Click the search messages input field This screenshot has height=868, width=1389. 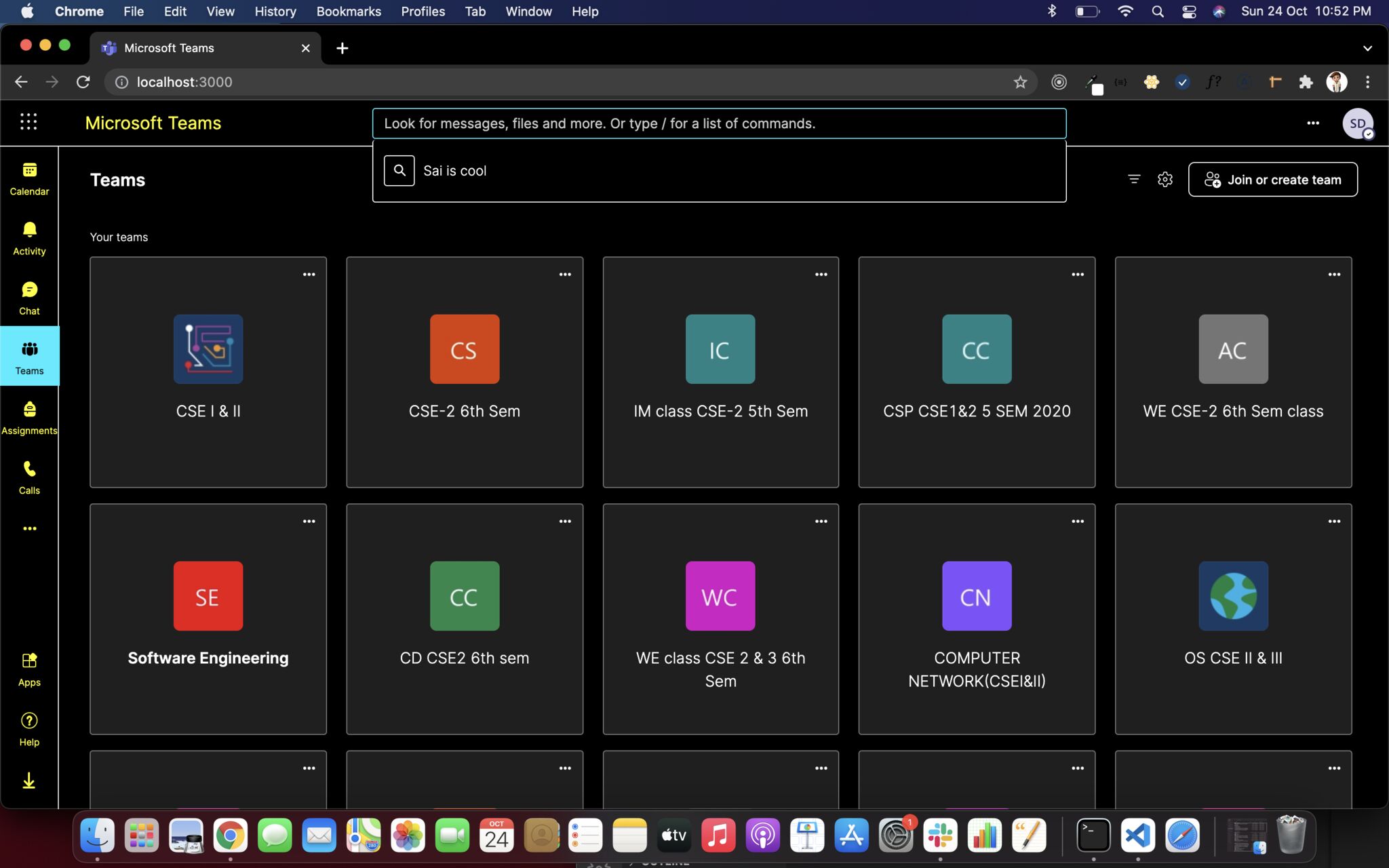tap(719, 123)
